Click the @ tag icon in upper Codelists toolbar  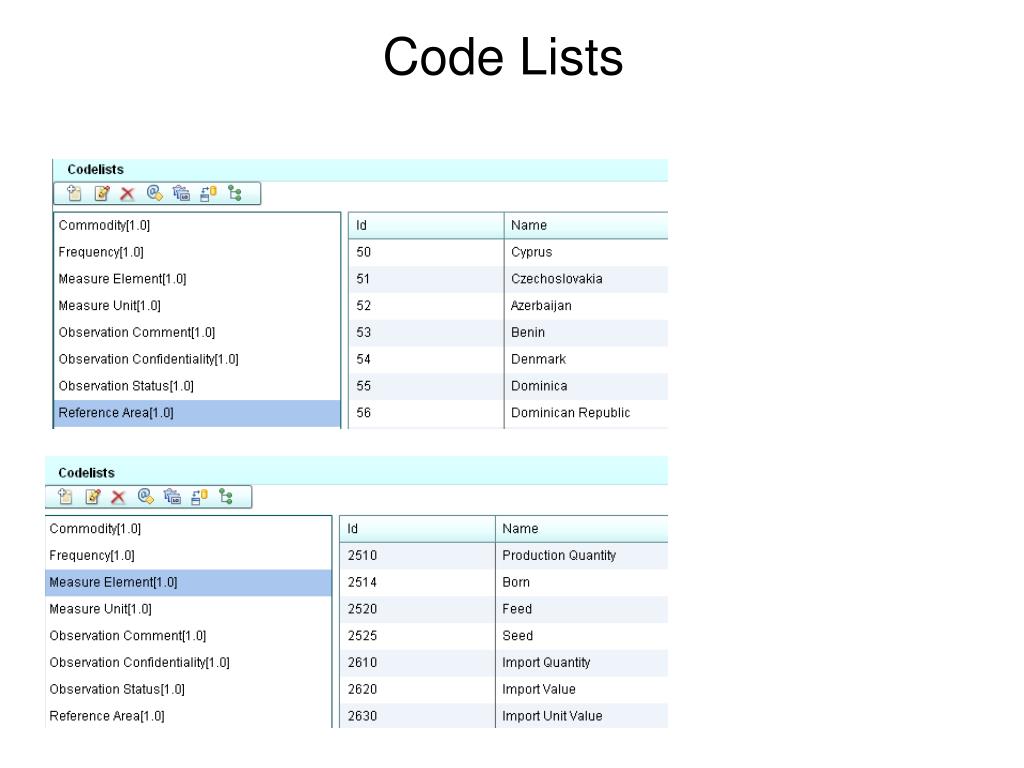click(x=155, y=193)
